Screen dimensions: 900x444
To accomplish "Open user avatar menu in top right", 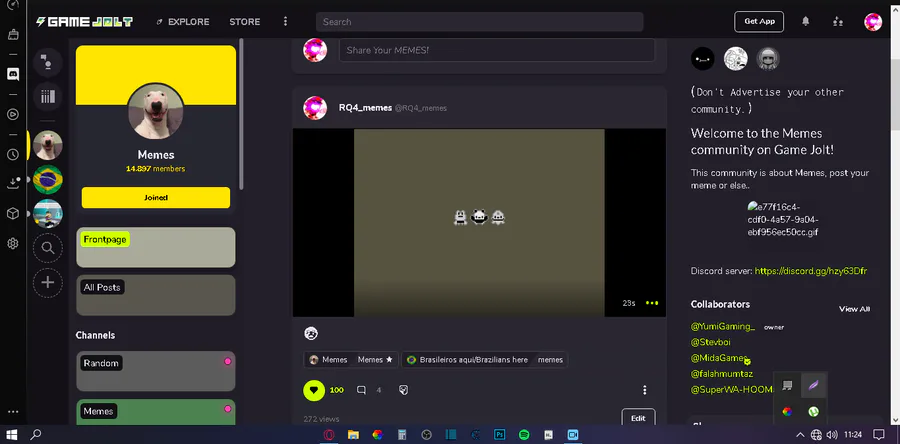I will point(873,22).
